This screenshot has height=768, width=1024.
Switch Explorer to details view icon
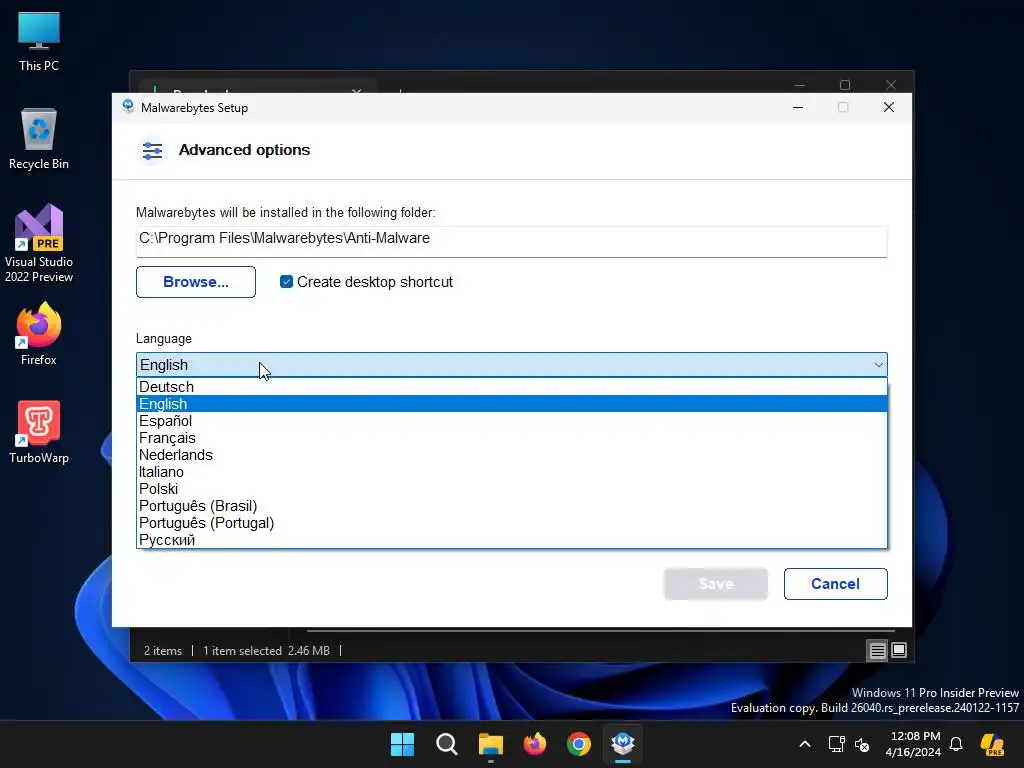(877, 650)
